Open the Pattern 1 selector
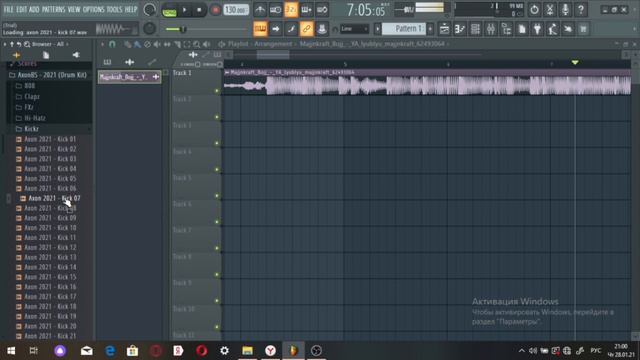Viewport: 640px width, 360px height. click(x=404, y=29)
